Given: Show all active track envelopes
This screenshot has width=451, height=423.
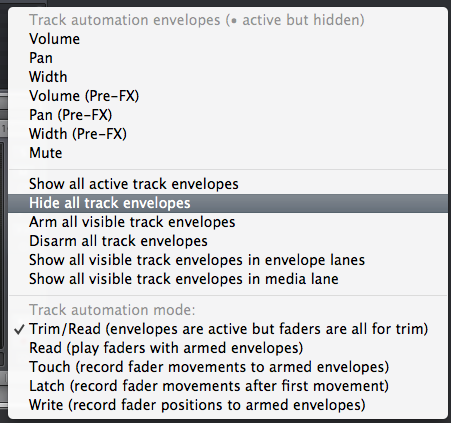Looking at the screenshot, I should coord(228,184).
